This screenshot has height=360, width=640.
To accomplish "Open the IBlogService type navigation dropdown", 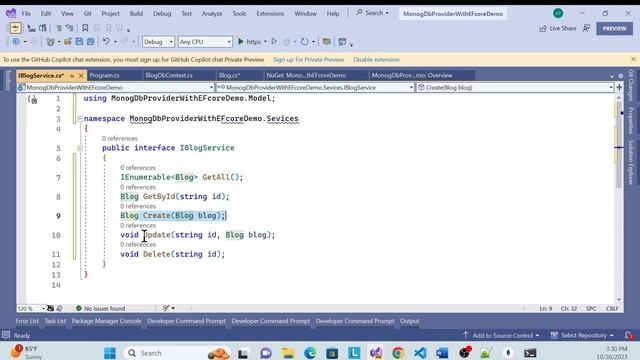I will click(315, 87).
